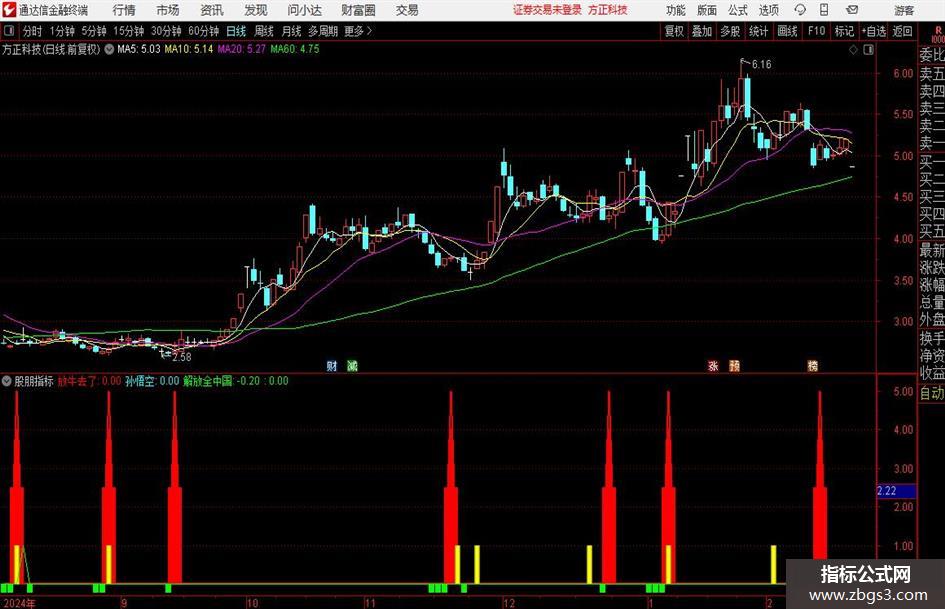This screenshot has width=945, height=609.
Task: Click the 涨 event marker on chart
Action: [713, 365]
